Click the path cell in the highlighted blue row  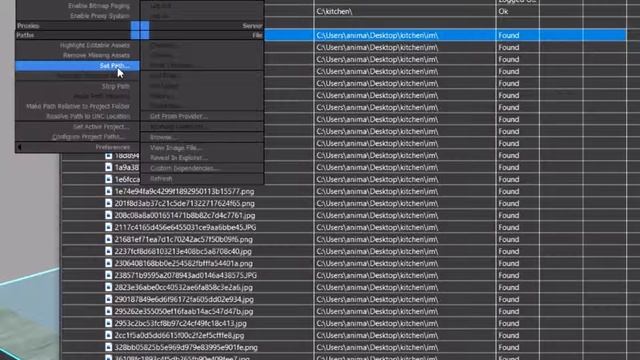pos(405,35)
